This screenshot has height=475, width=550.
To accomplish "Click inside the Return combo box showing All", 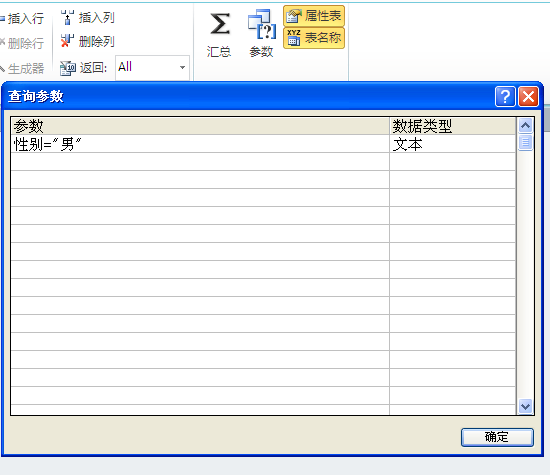I will click(x=152, y=67).
